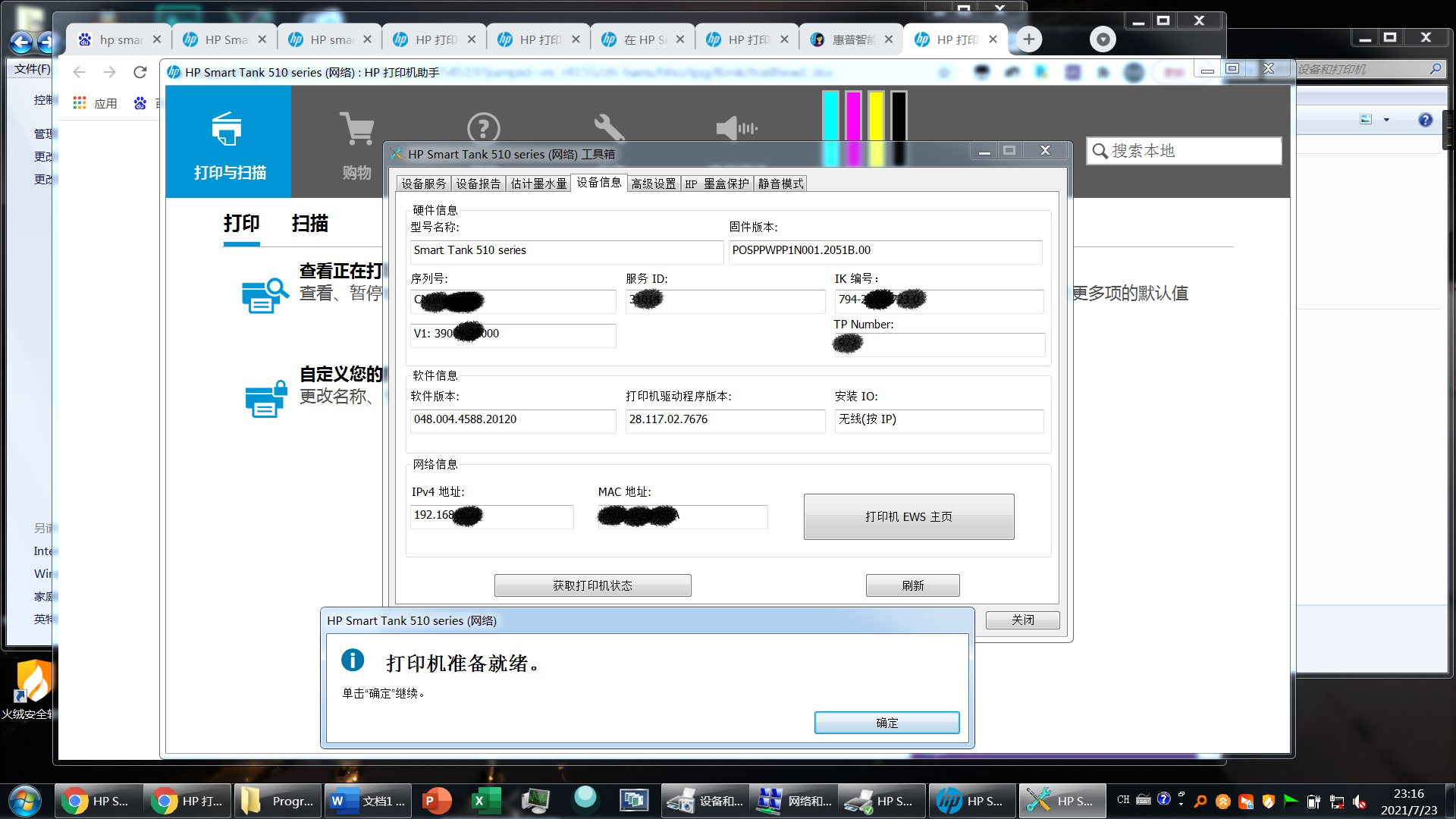1456x819 pixels.
Task: Reload the page in Chrome
Action: (x=140, y=72)
